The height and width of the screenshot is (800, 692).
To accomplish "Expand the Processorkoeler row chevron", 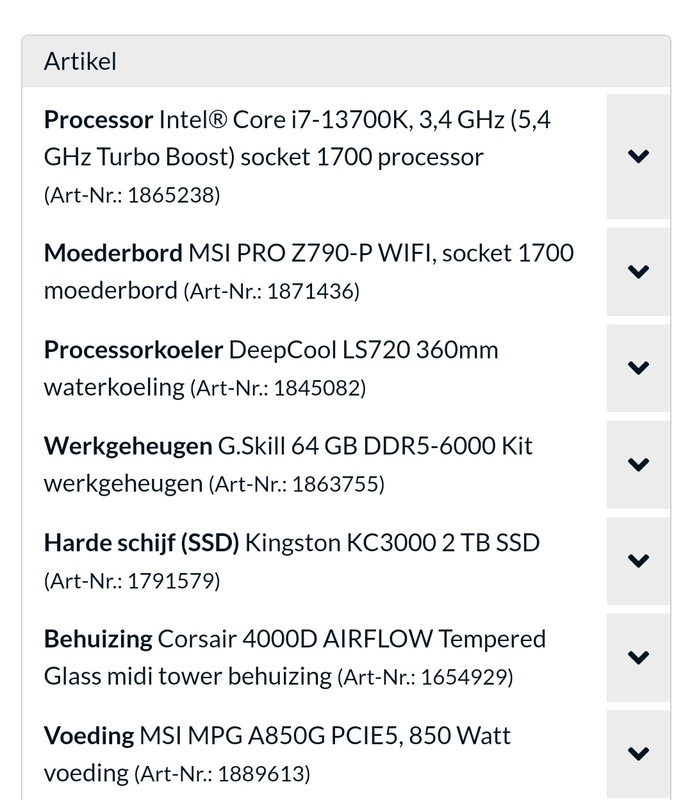I will (x=638, y=367).
